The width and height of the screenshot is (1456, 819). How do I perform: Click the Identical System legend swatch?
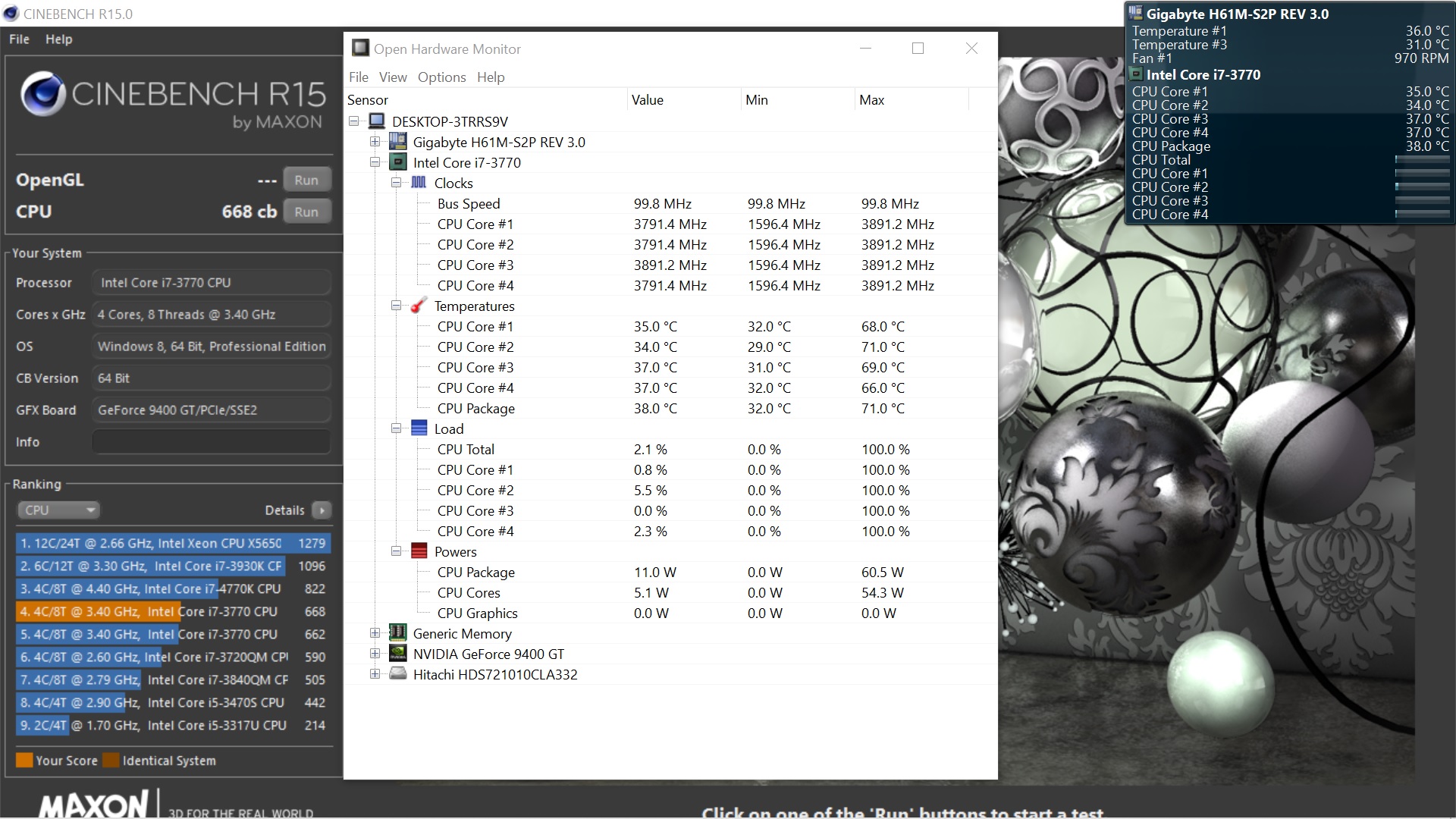(x=111, y=761)
